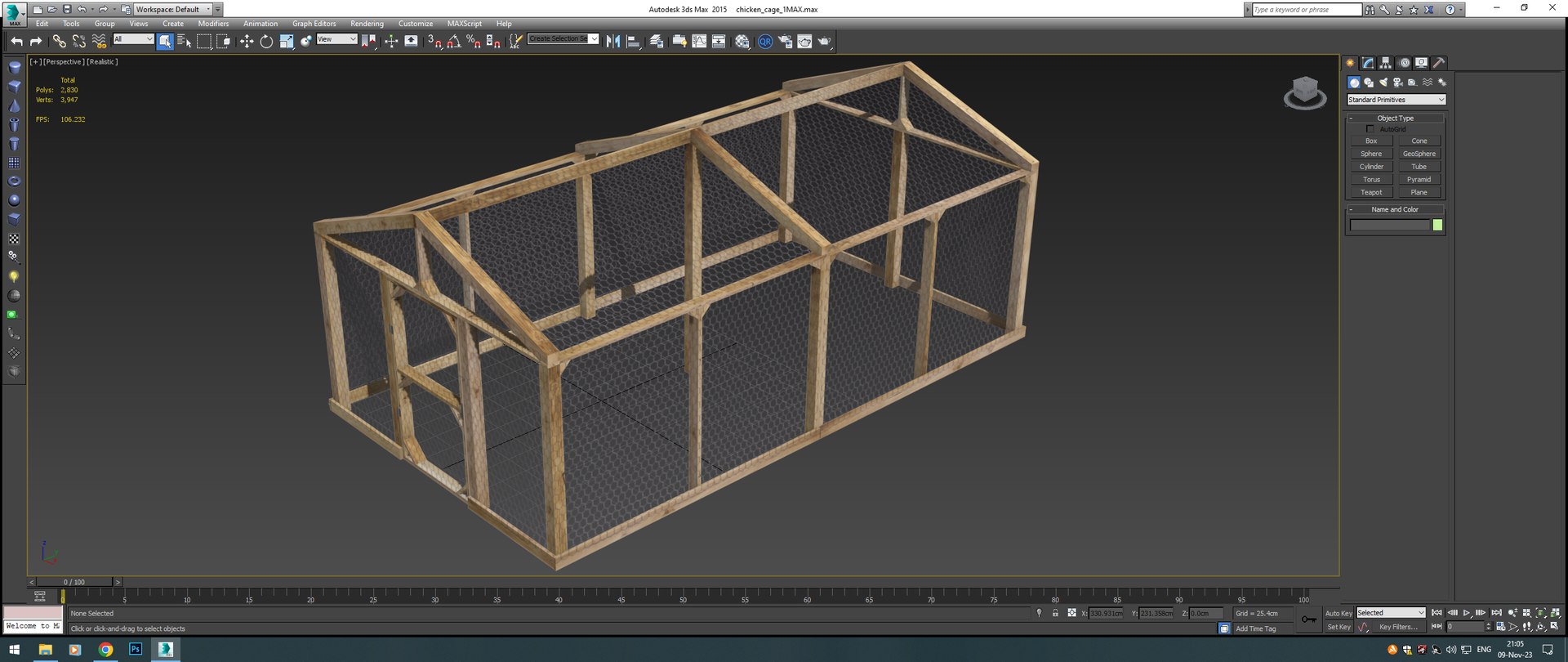The width and height of the screenshot is (1568, 662).
Task: Activate the Rotate tool
Action: click(266, 42)
